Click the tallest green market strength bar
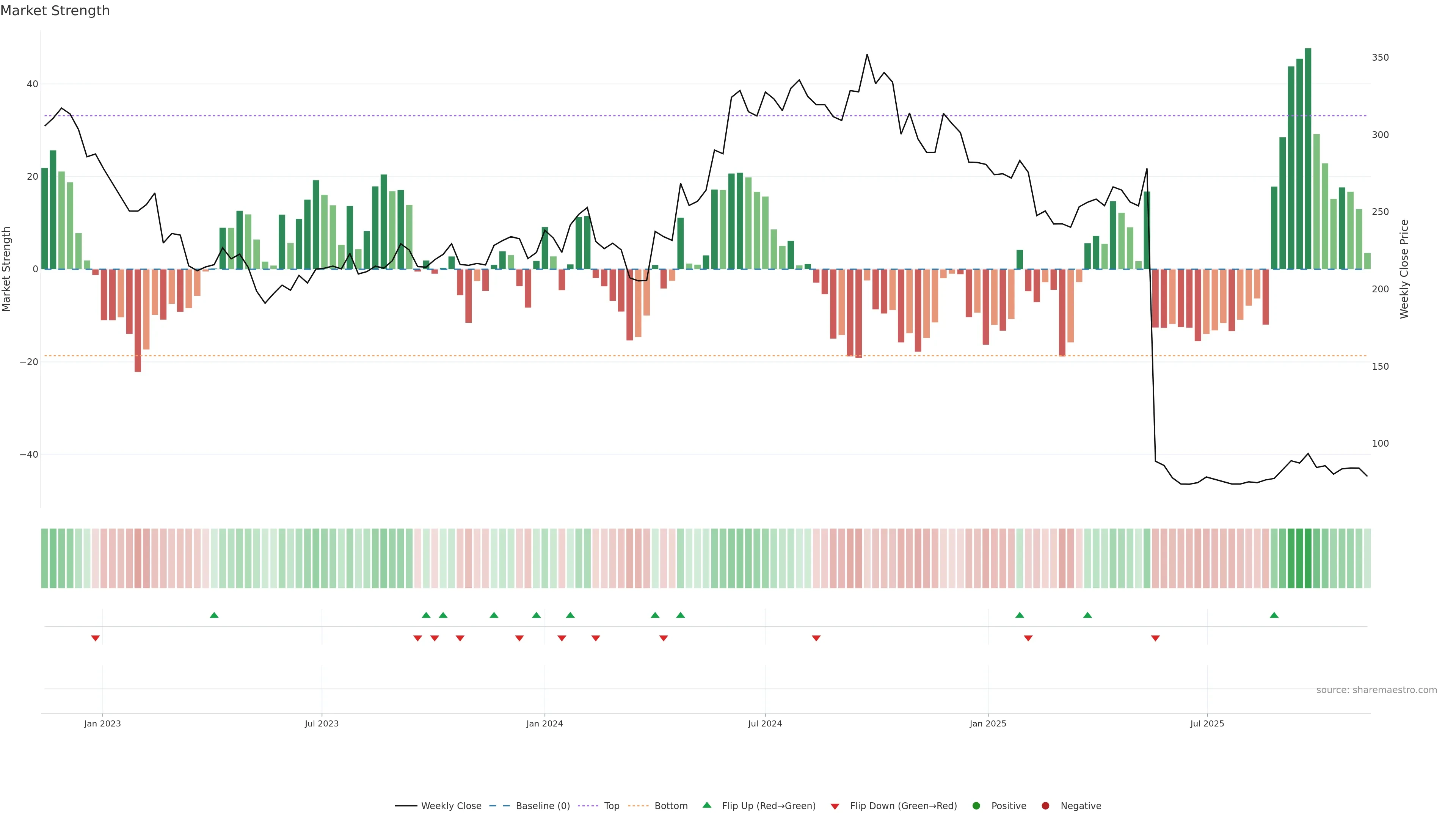 tap(1308, 158)
